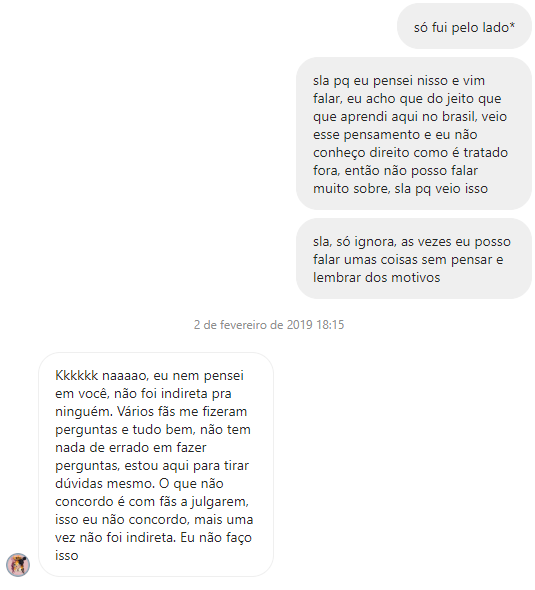
Task: Click the line "dúvidas mesmo. O que não"
Action: tap(139, 484)
